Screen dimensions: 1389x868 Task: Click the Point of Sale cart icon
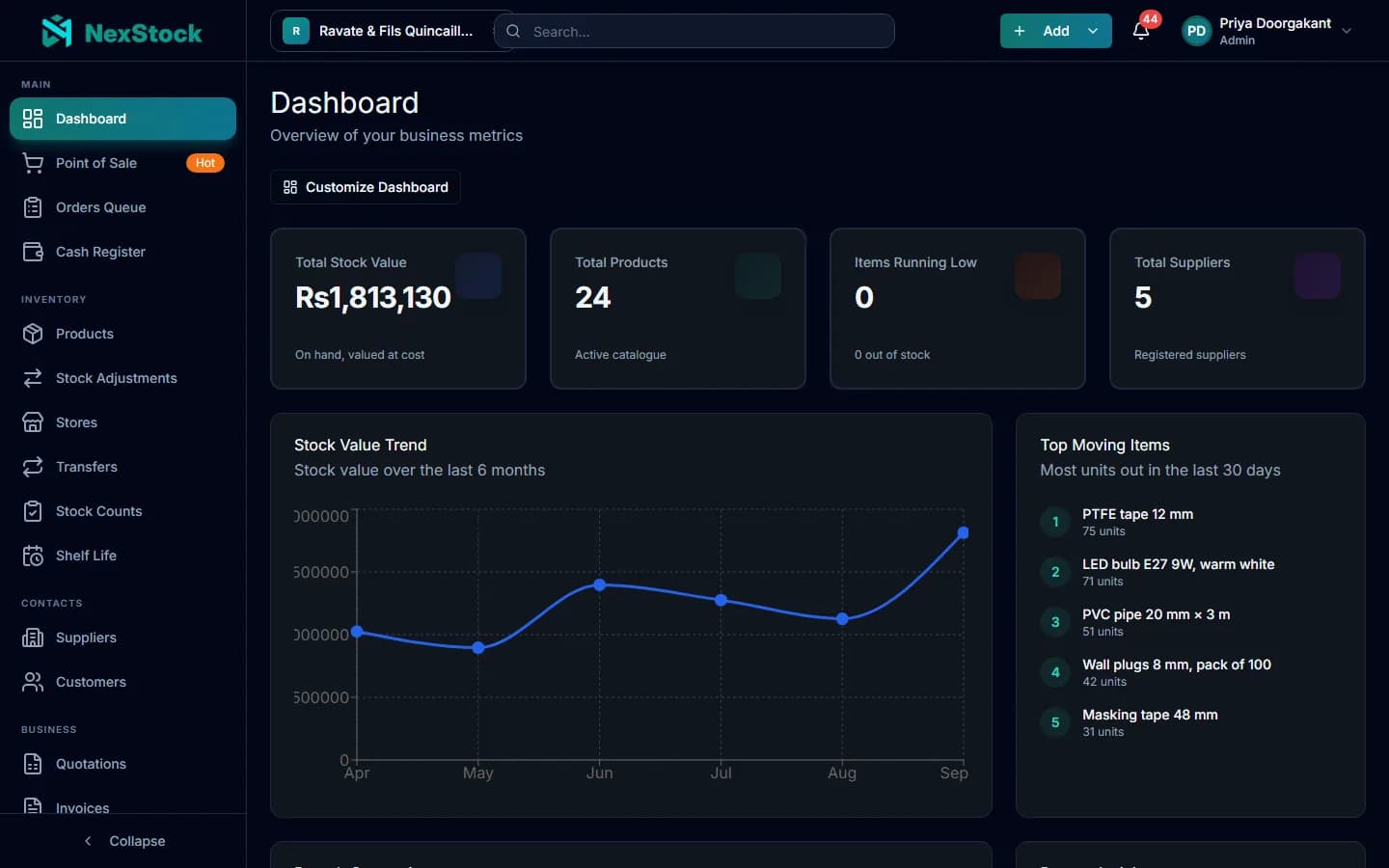[x=33, y=163]
